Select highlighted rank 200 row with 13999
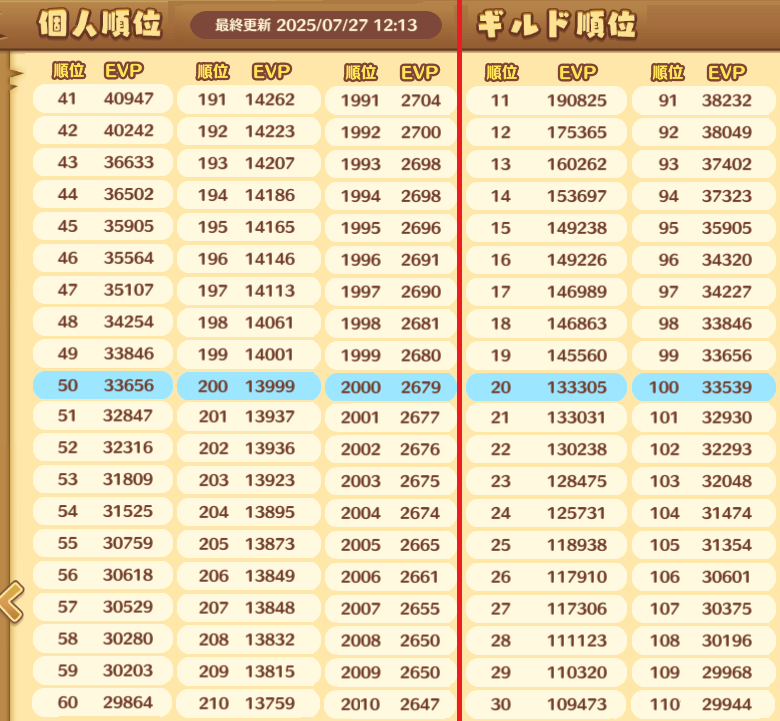 coord(249,386)
